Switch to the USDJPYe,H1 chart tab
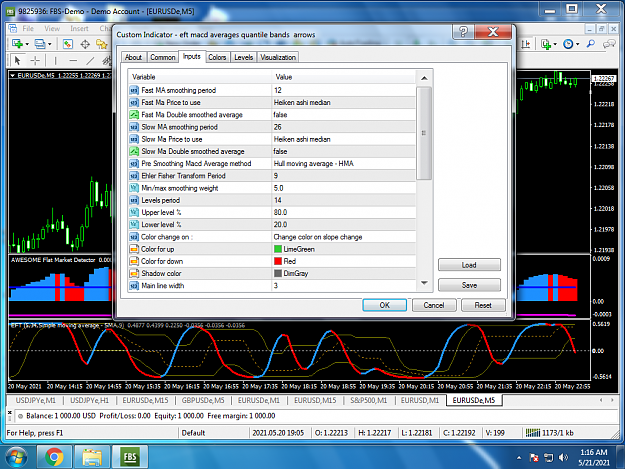Image resolution: width=625 pixels, height=469 pixels. pyautogui.click(x=89, y=400)
